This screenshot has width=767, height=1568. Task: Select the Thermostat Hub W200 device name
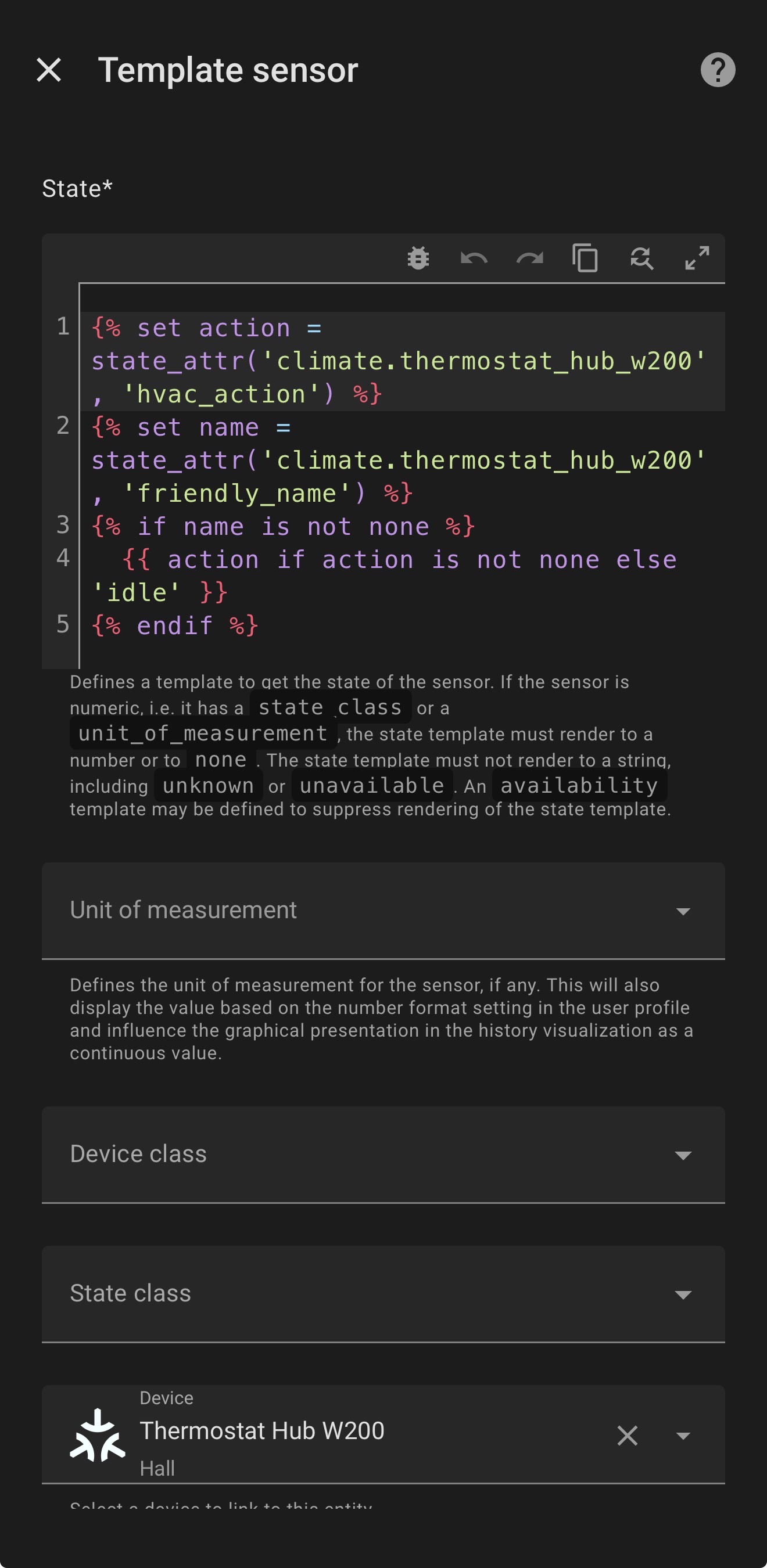tap(262, 1430)
